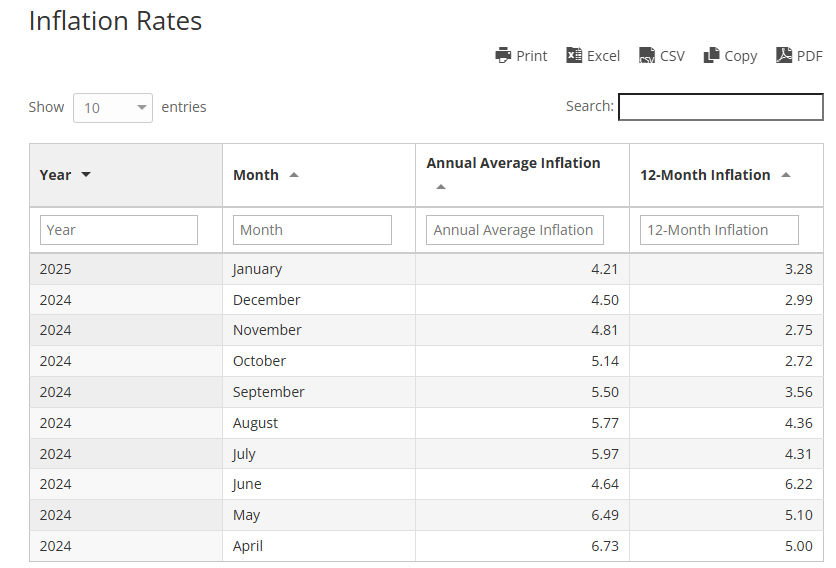This screenshot has width=836, height=568.
Task: Click annual average value 5.14
Action: pos(605,361)
